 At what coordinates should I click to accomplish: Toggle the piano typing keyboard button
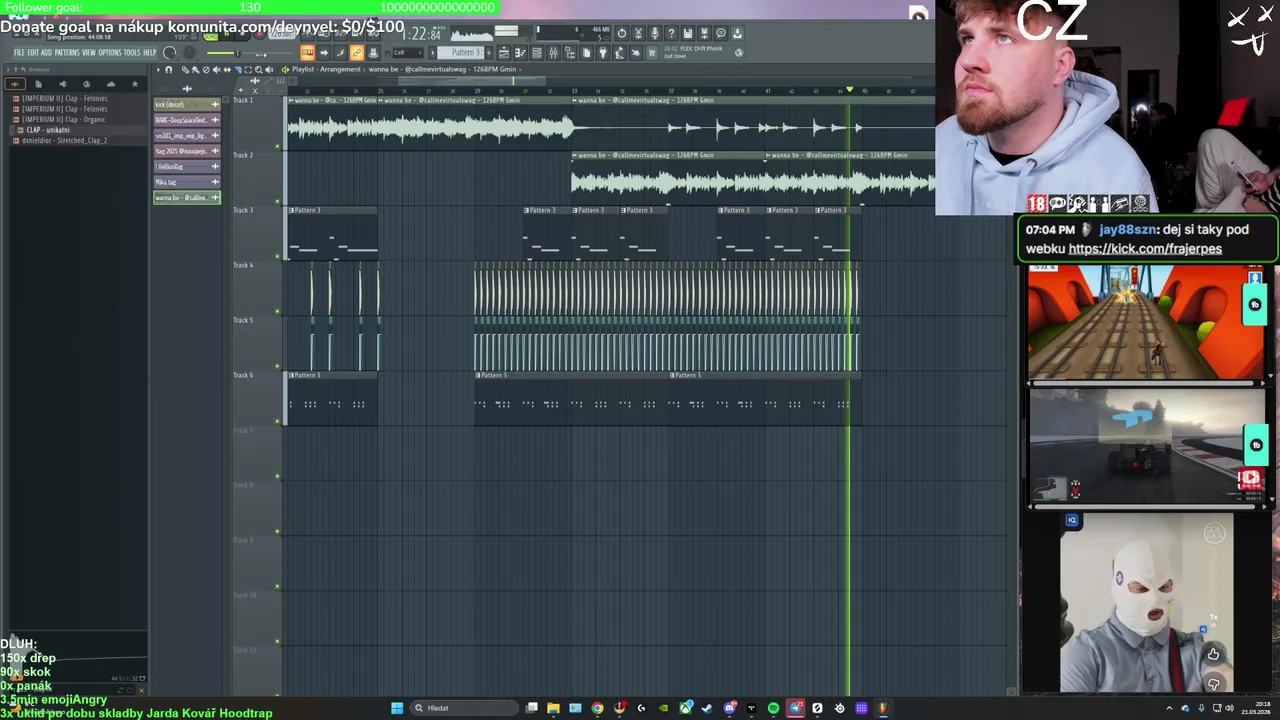click(x=307, y=53)
